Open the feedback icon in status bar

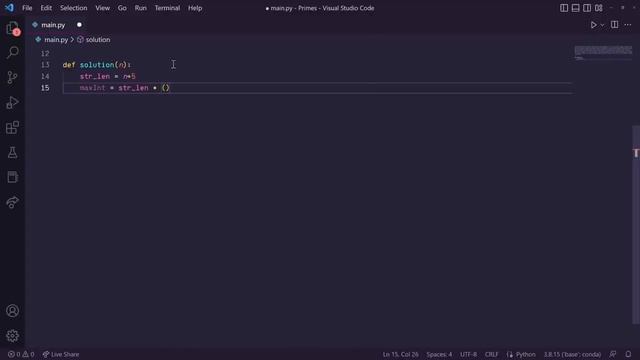coord(613,354)
